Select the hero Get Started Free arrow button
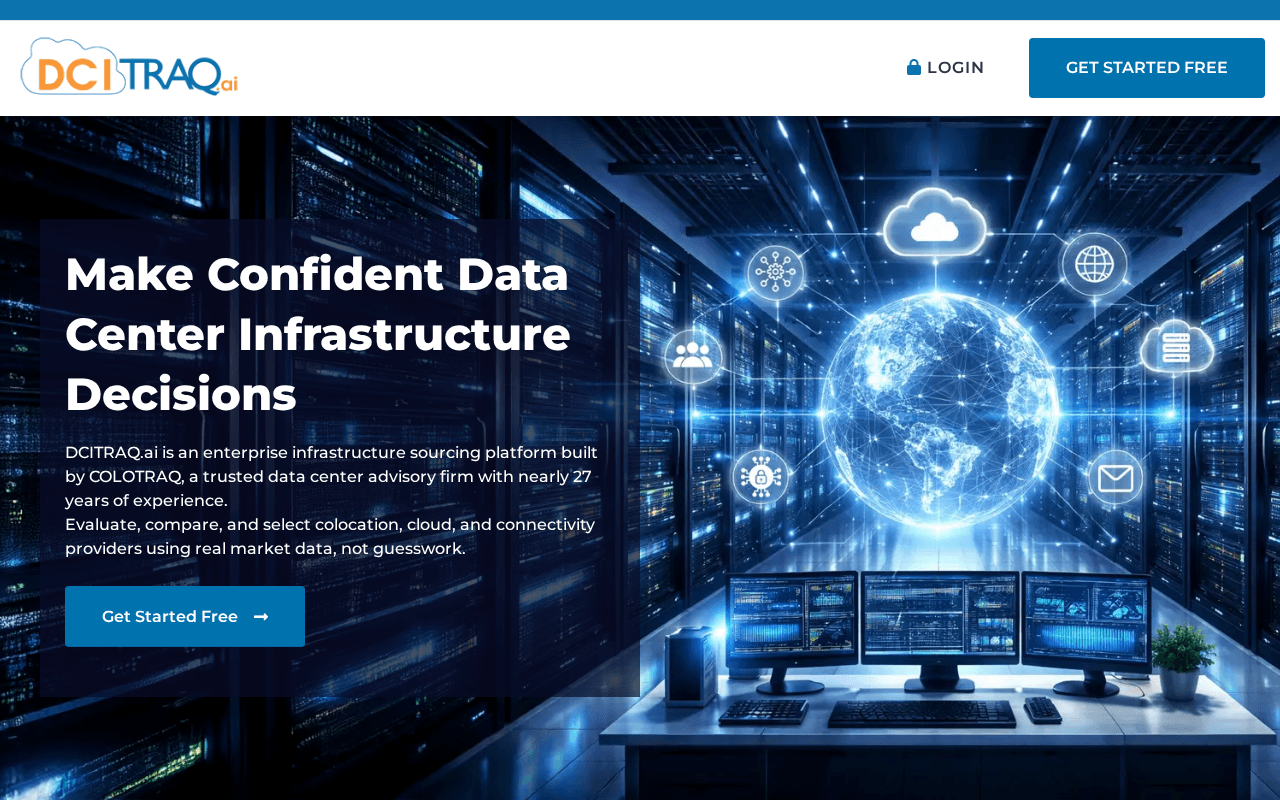This screenshot has width=1280, height=800. (185, 616)
